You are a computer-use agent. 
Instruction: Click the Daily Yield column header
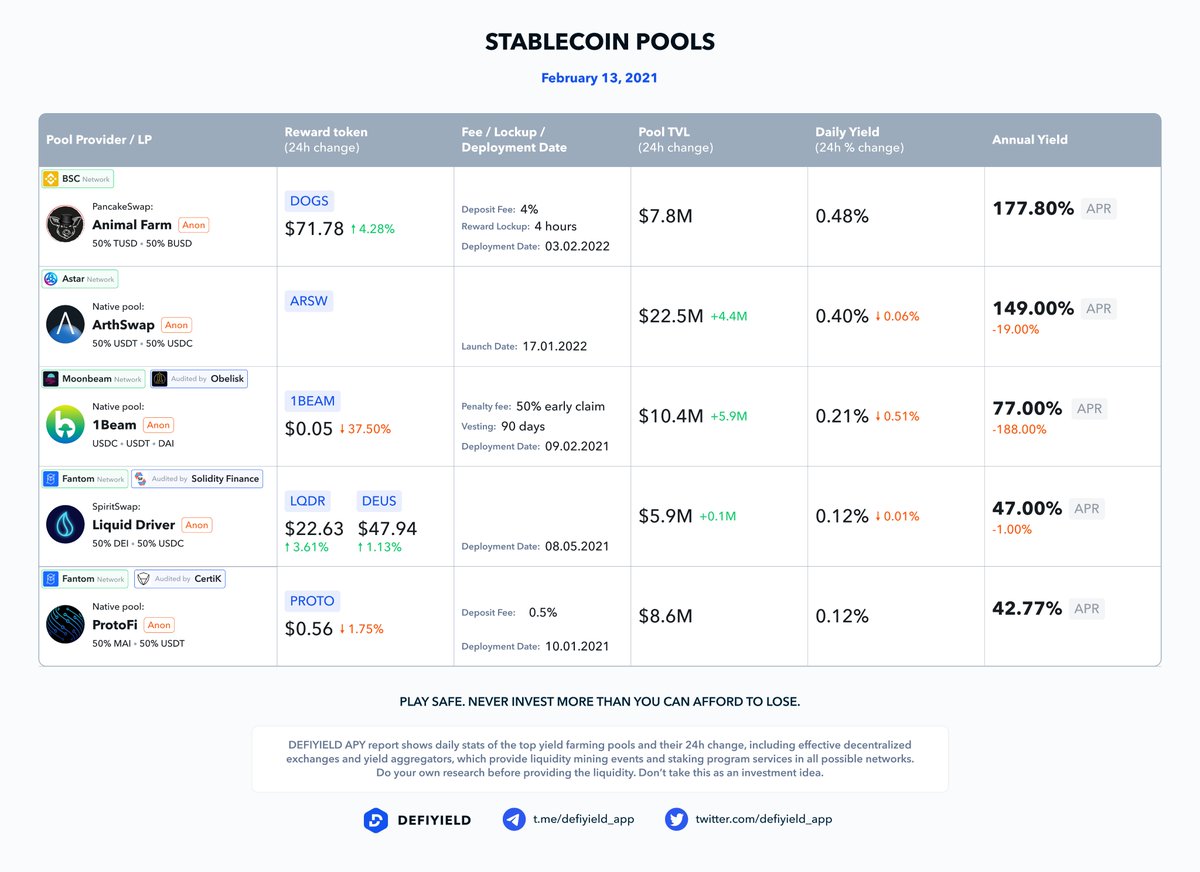[x=859, y=139]
